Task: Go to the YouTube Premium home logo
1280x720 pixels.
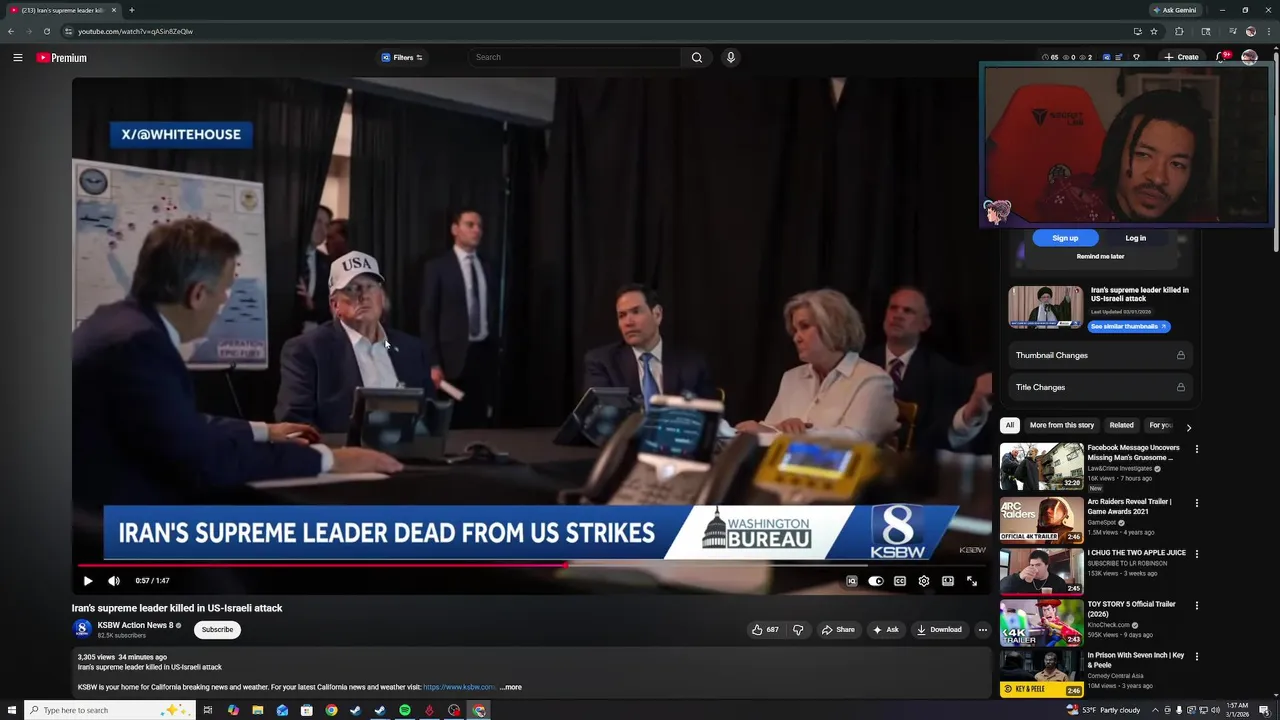Action: [62, 58]
